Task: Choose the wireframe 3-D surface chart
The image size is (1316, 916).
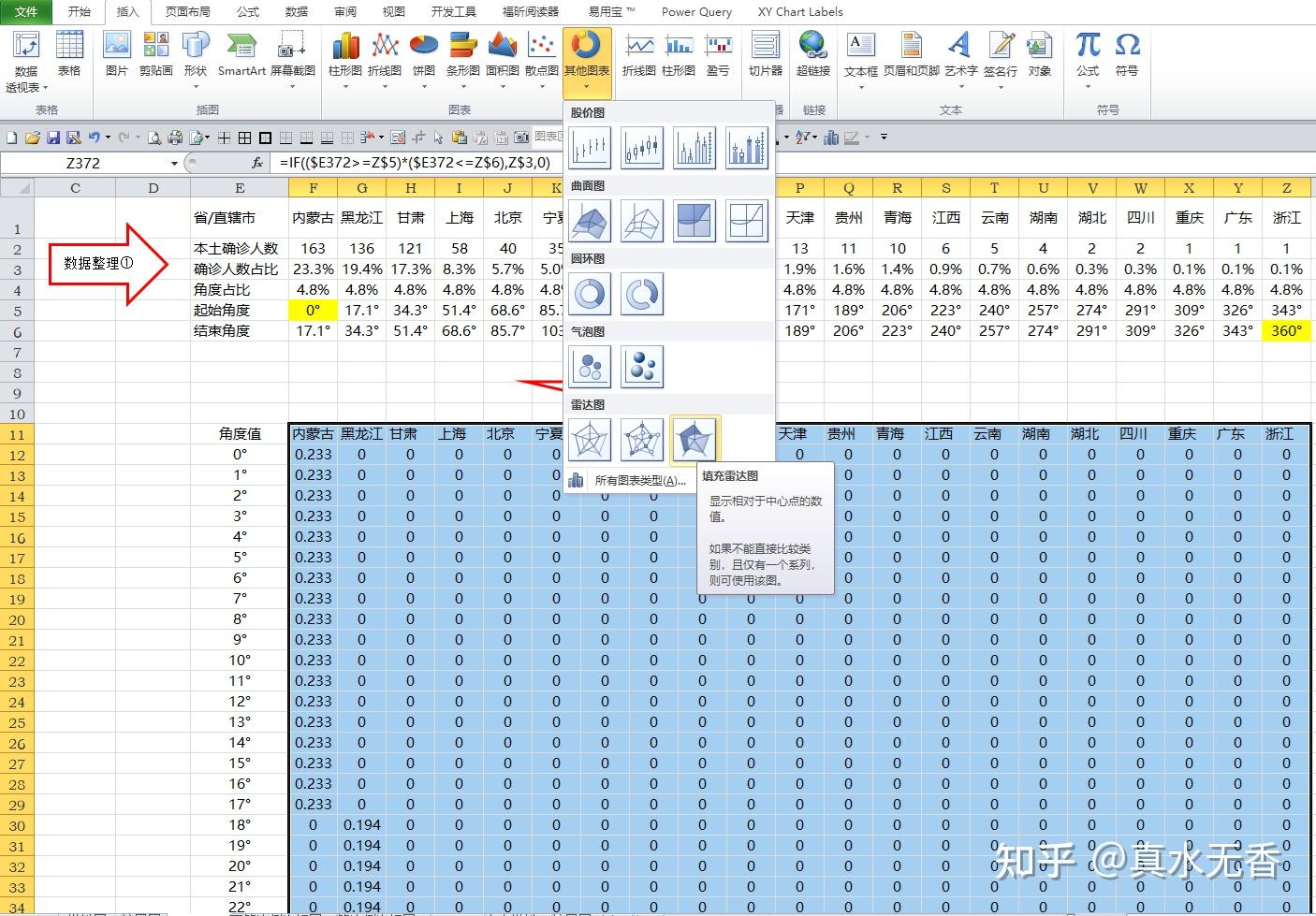Action: (x=642, y=221)
